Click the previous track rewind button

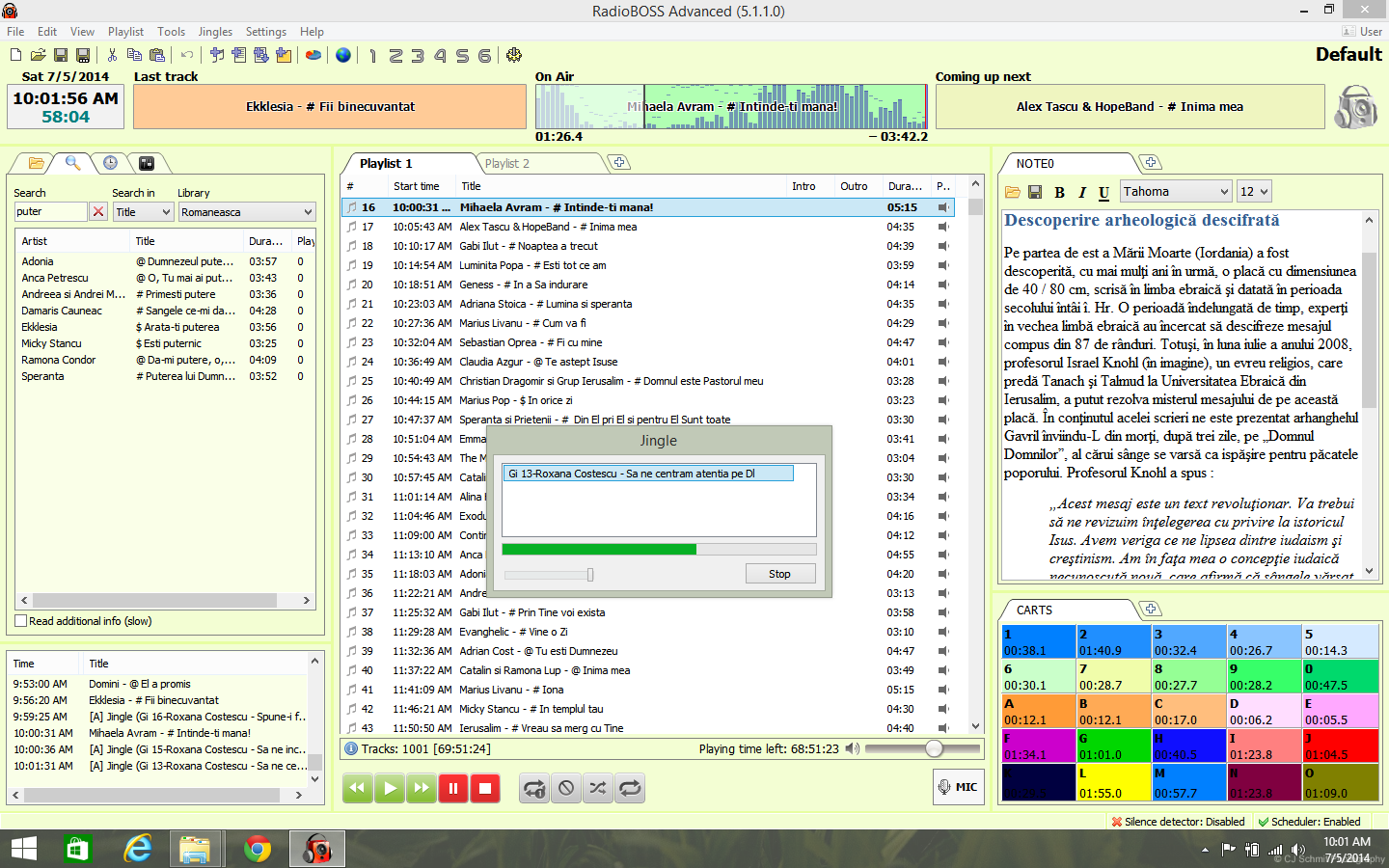point(358,788)
